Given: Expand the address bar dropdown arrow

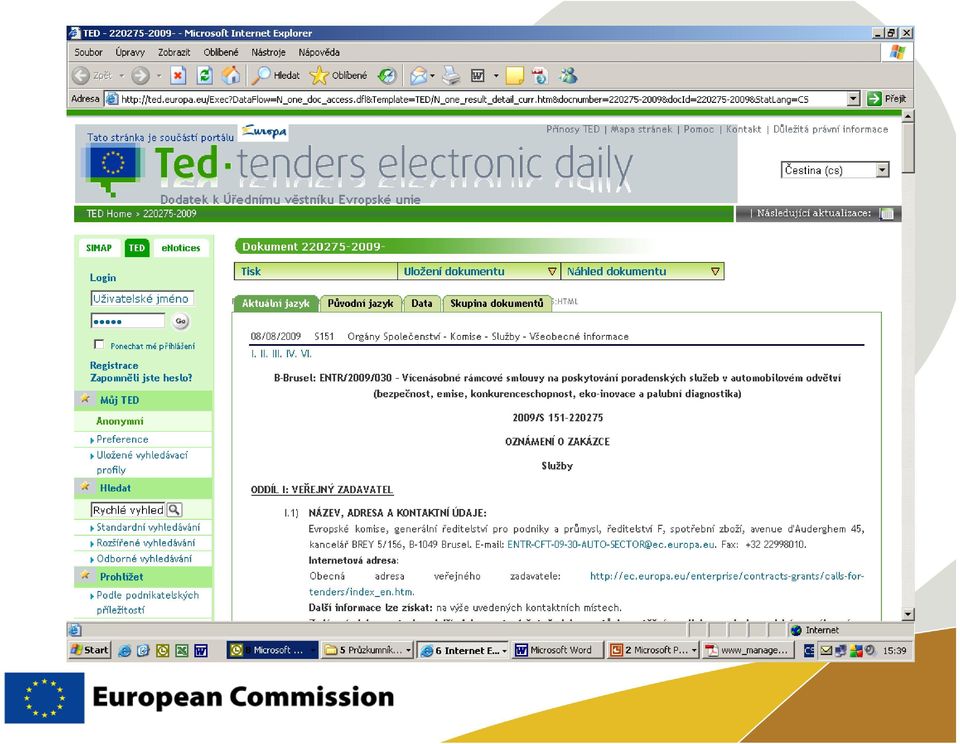Looking at the screenshot, I should point(854,99).
